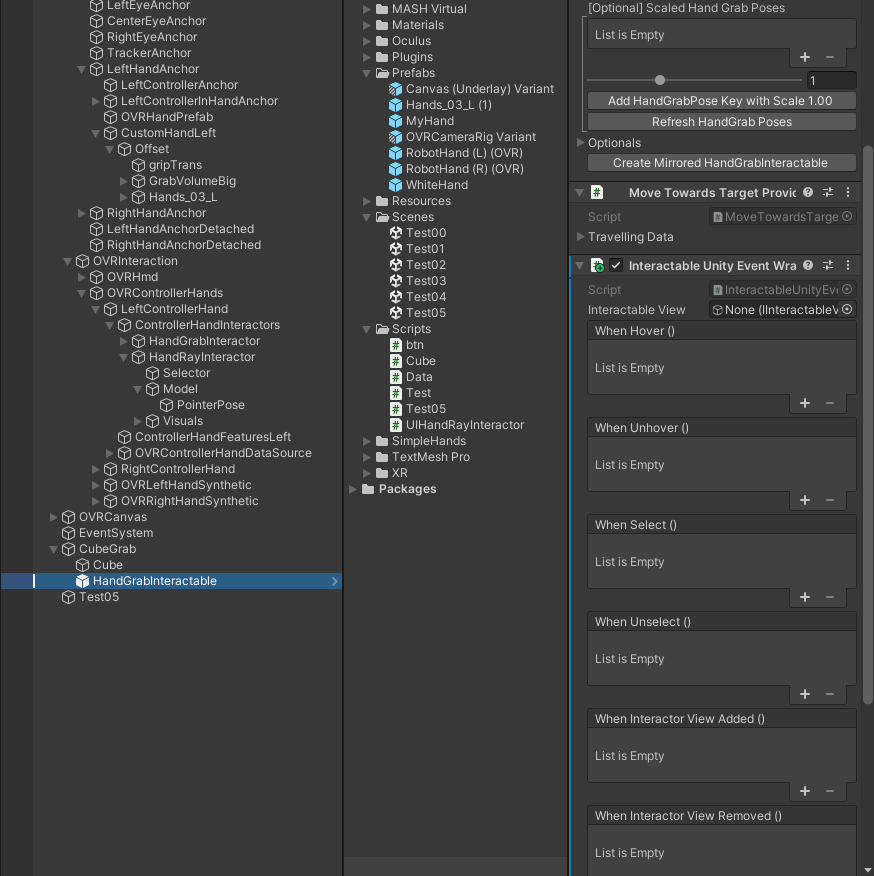This screenshot has height=876, width=874.
Task: Add an entry to the When Hover list
Action: (x=805, y=403)
